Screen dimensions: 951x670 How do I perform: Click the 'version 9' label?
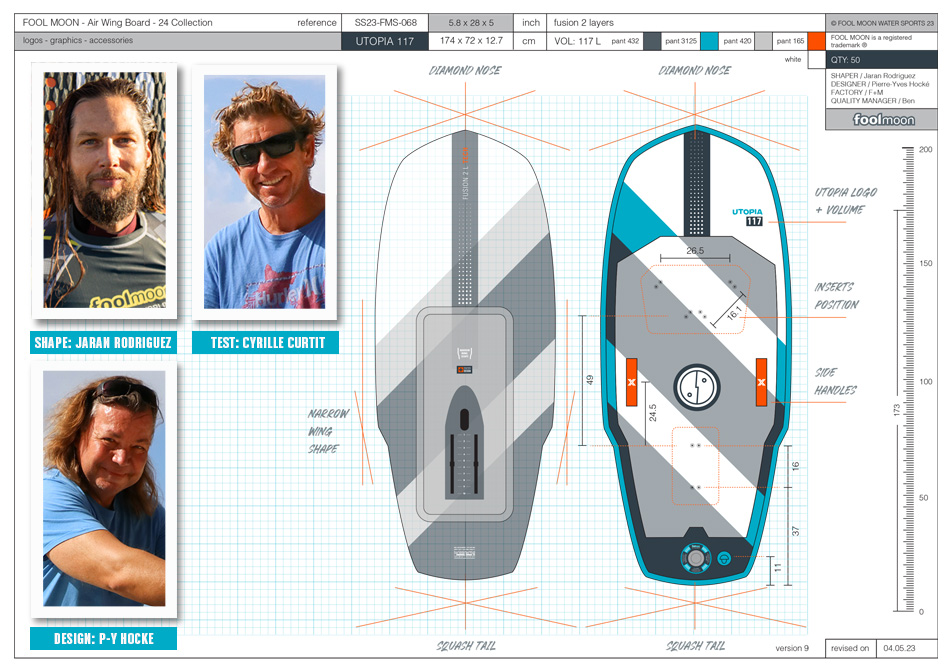point(792,648)
